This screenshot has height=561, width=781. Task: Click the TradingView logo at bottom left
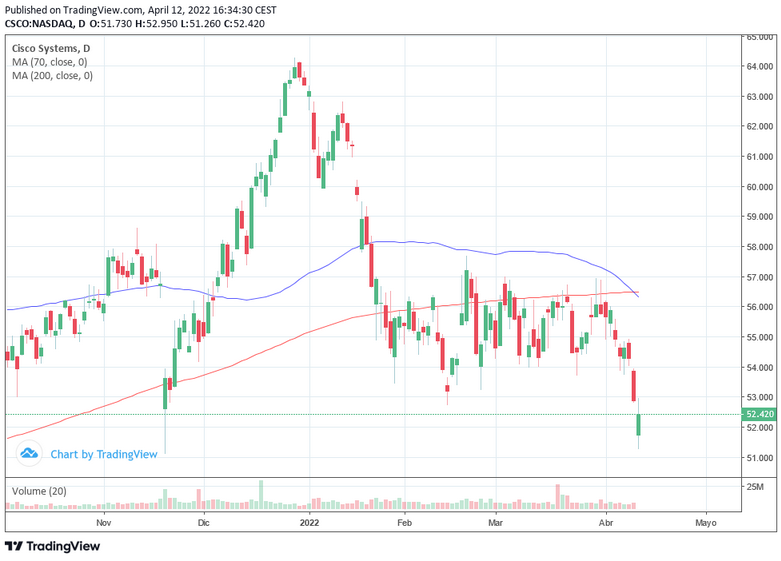[53, 547]
